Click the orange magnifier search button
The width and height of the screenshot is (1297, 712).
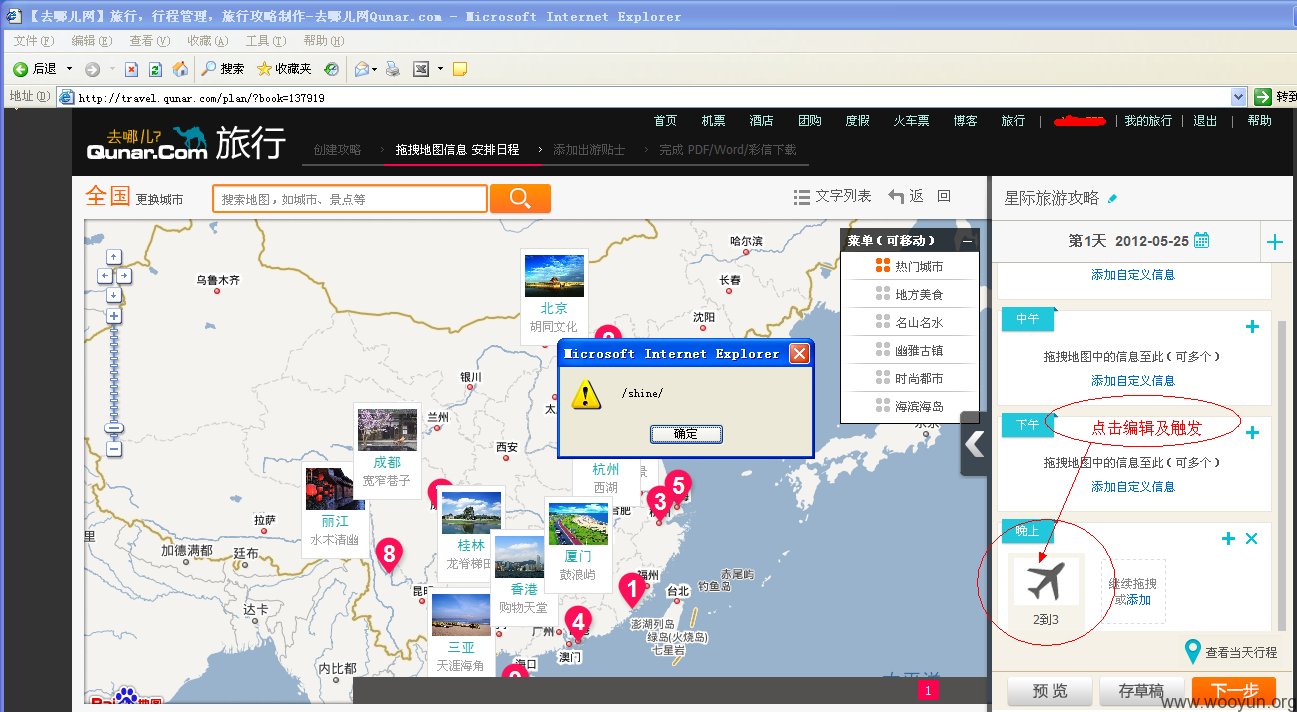(x=520, y=198)
